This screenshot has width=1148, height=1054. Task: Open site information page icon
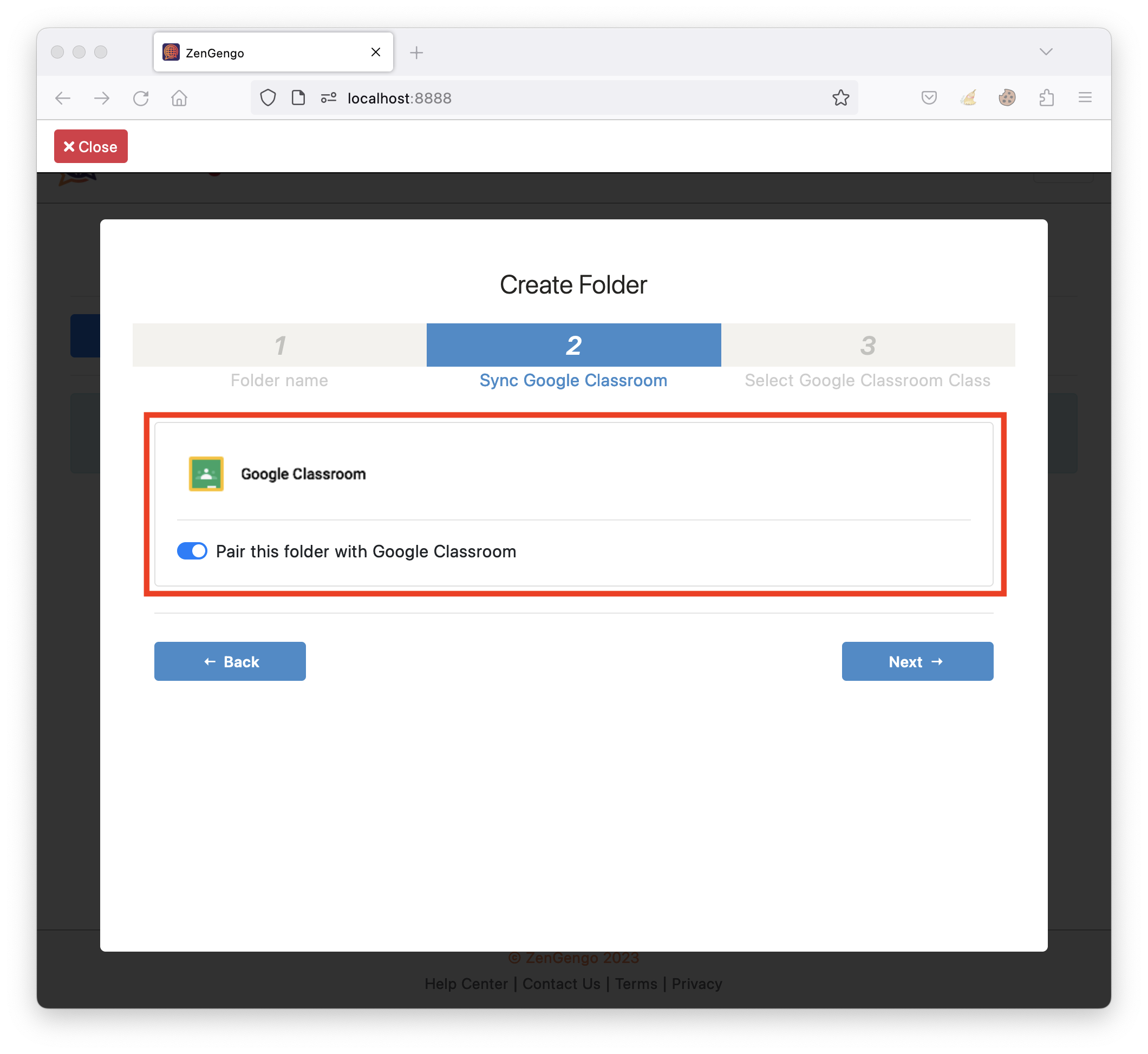point(298,98)
